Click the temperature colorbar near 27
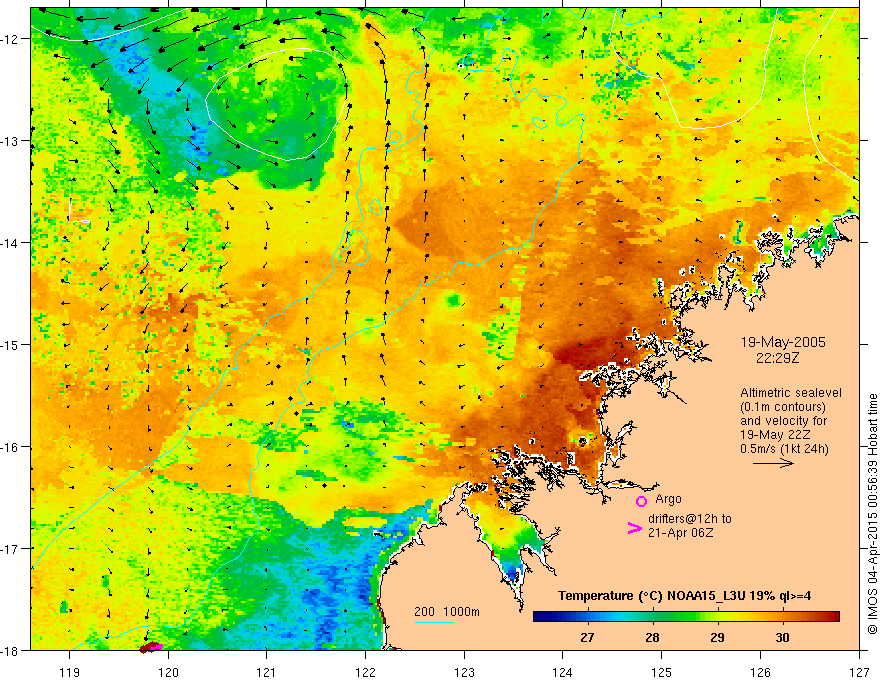Image resolution: width=880 pixels, height=680 pixels. tap(587, 617)
